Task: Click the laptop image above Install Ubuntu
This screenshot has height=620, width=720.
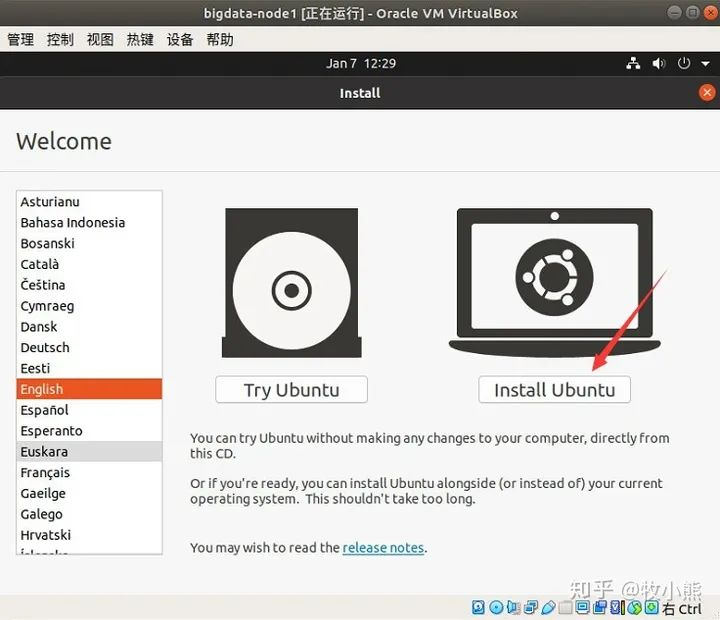Action: coord(554,283)
